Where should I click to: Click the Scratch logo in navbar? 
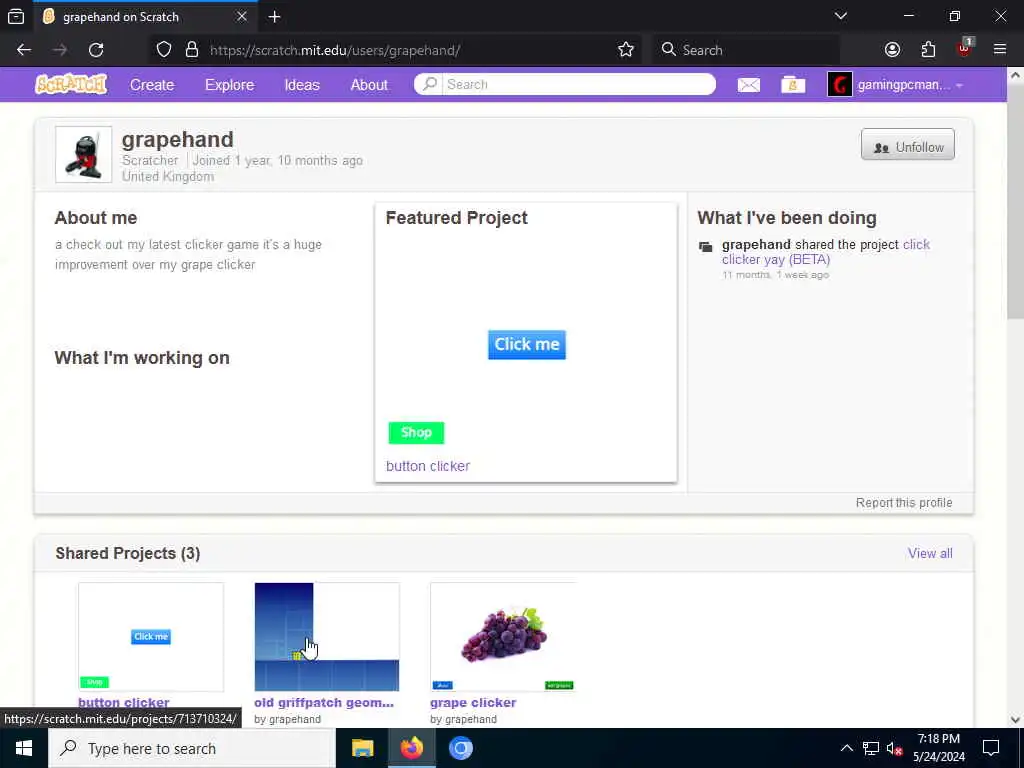pyautogui.click(x=71, y=84)
